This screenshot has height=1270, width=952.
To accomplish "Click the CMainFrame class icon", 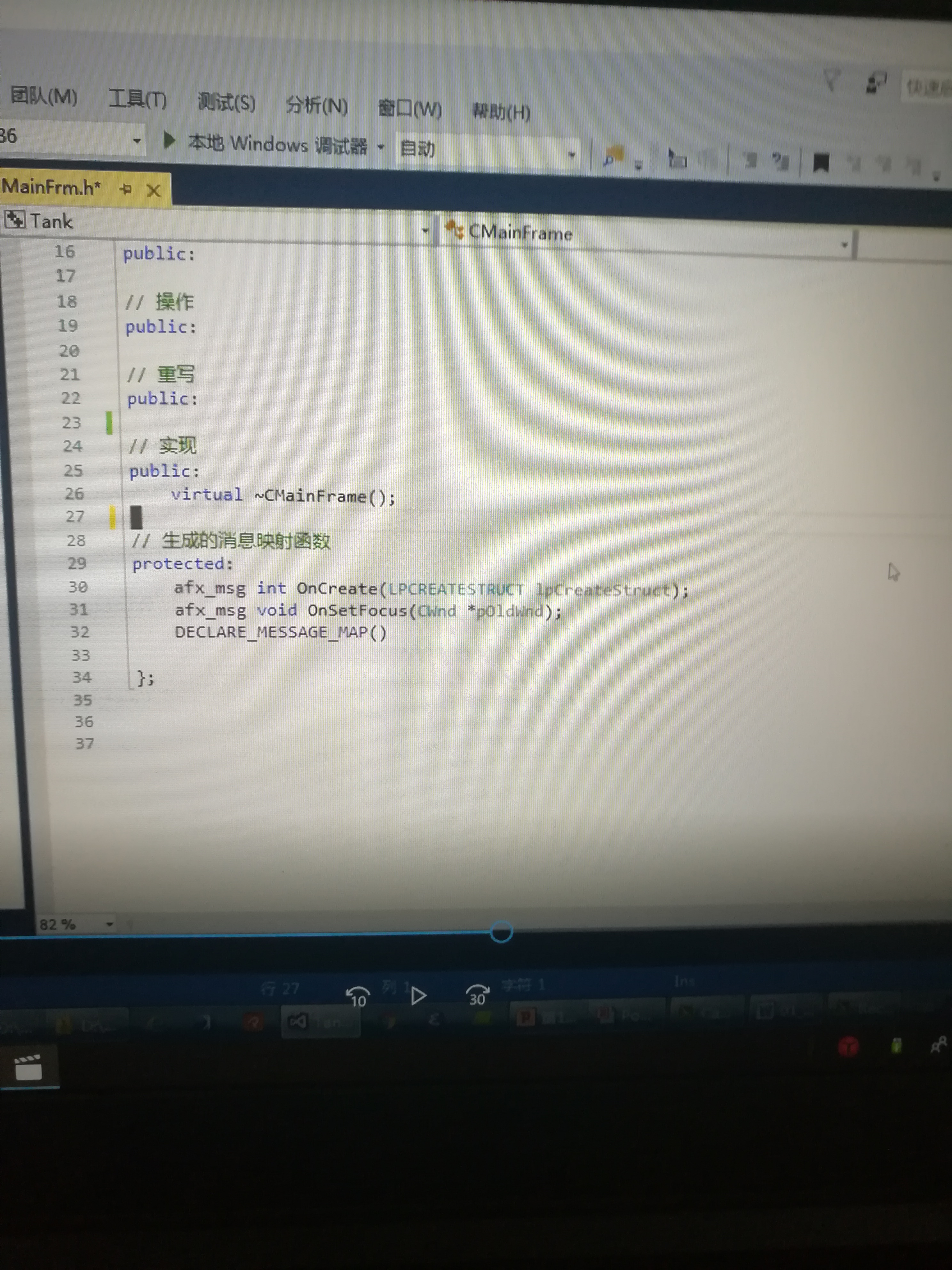I will coord(455,230).
